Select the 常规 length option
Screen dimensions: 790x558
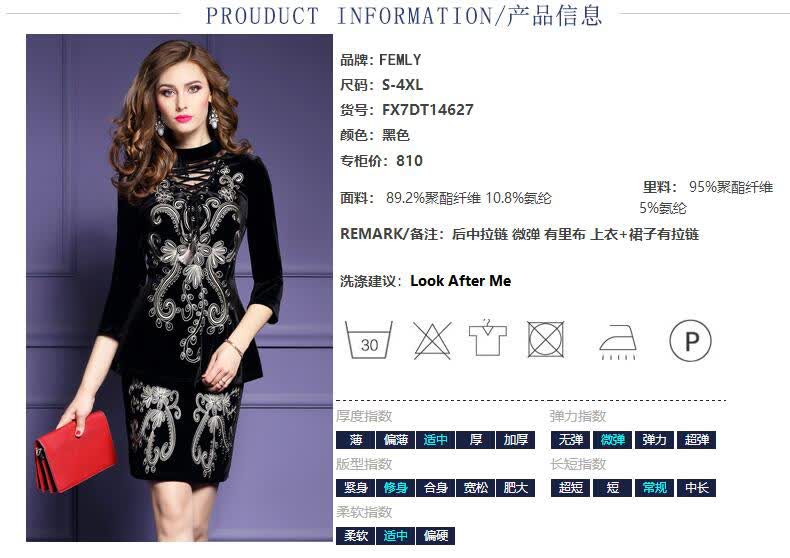(654, 487)
